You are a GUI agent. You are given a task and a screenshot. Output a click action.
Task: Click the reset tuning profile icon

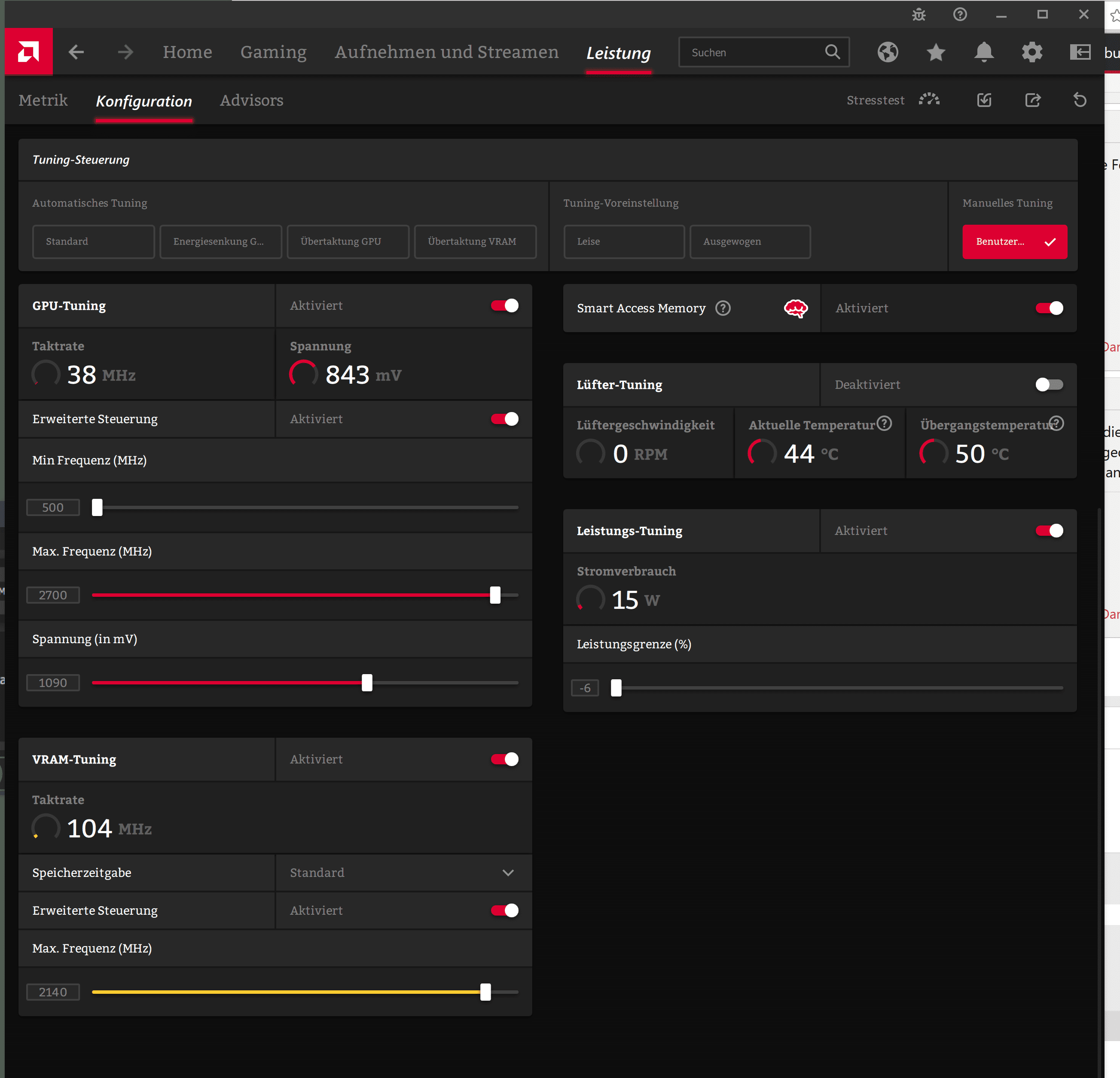[1080, 100]
